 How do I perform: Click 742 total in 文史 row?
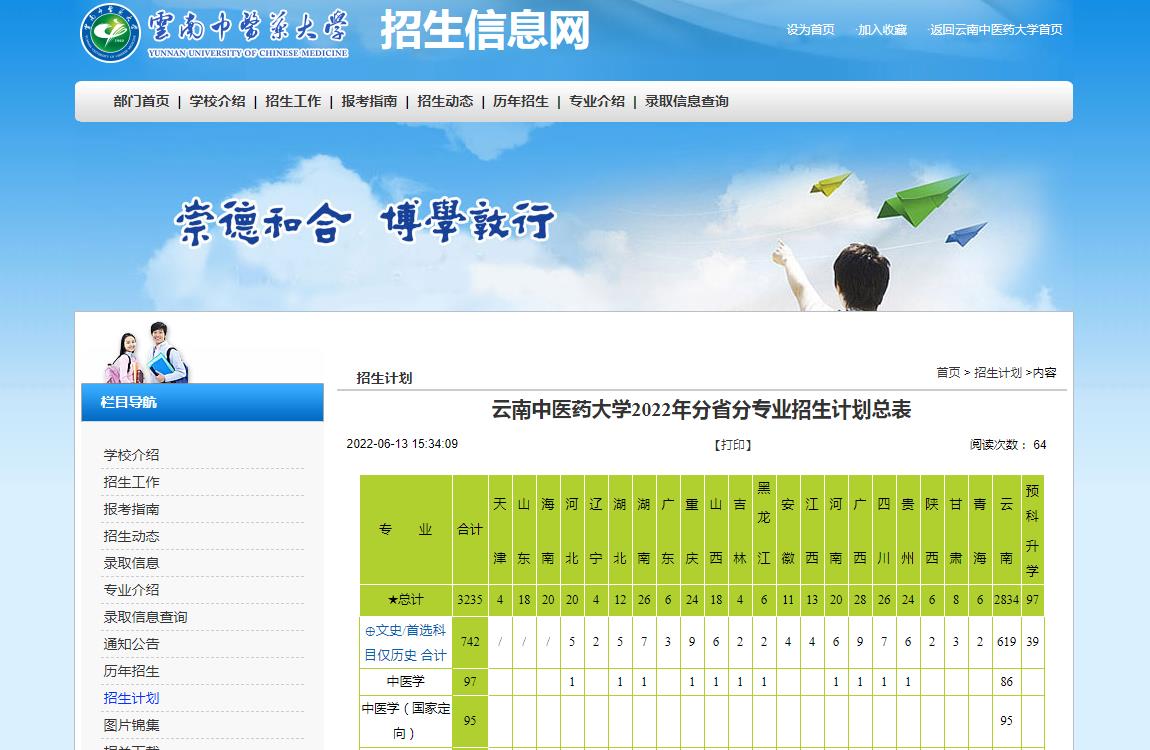click(x=470, y=641)
